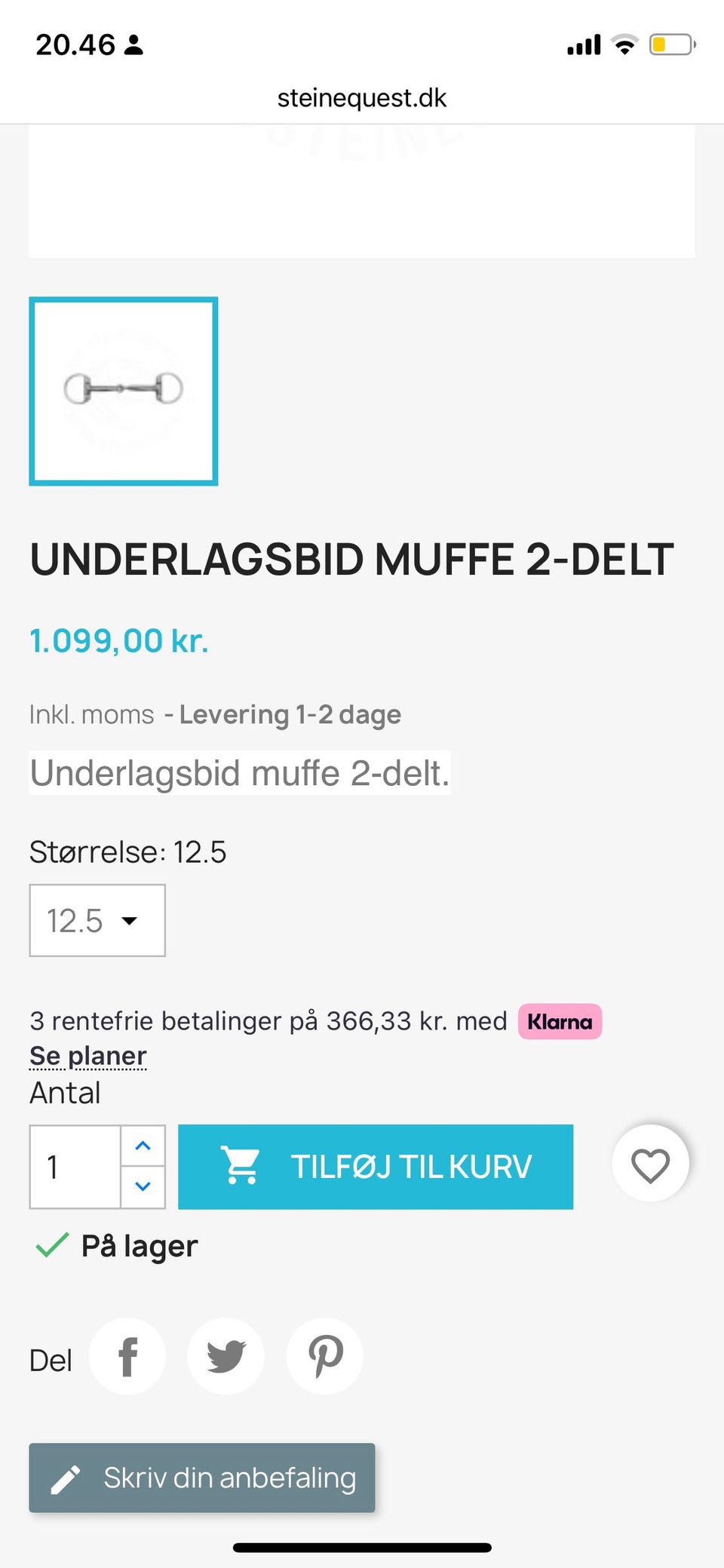Screen dimensions: 724x1568
Task: Tap the home indicator bar
Action: click(362, 1548)
